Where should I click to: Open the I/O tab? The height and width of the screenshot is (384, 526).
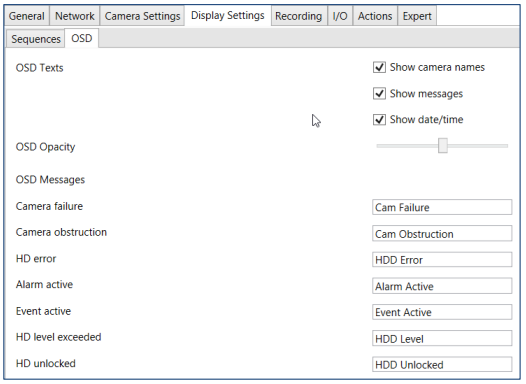340,16
